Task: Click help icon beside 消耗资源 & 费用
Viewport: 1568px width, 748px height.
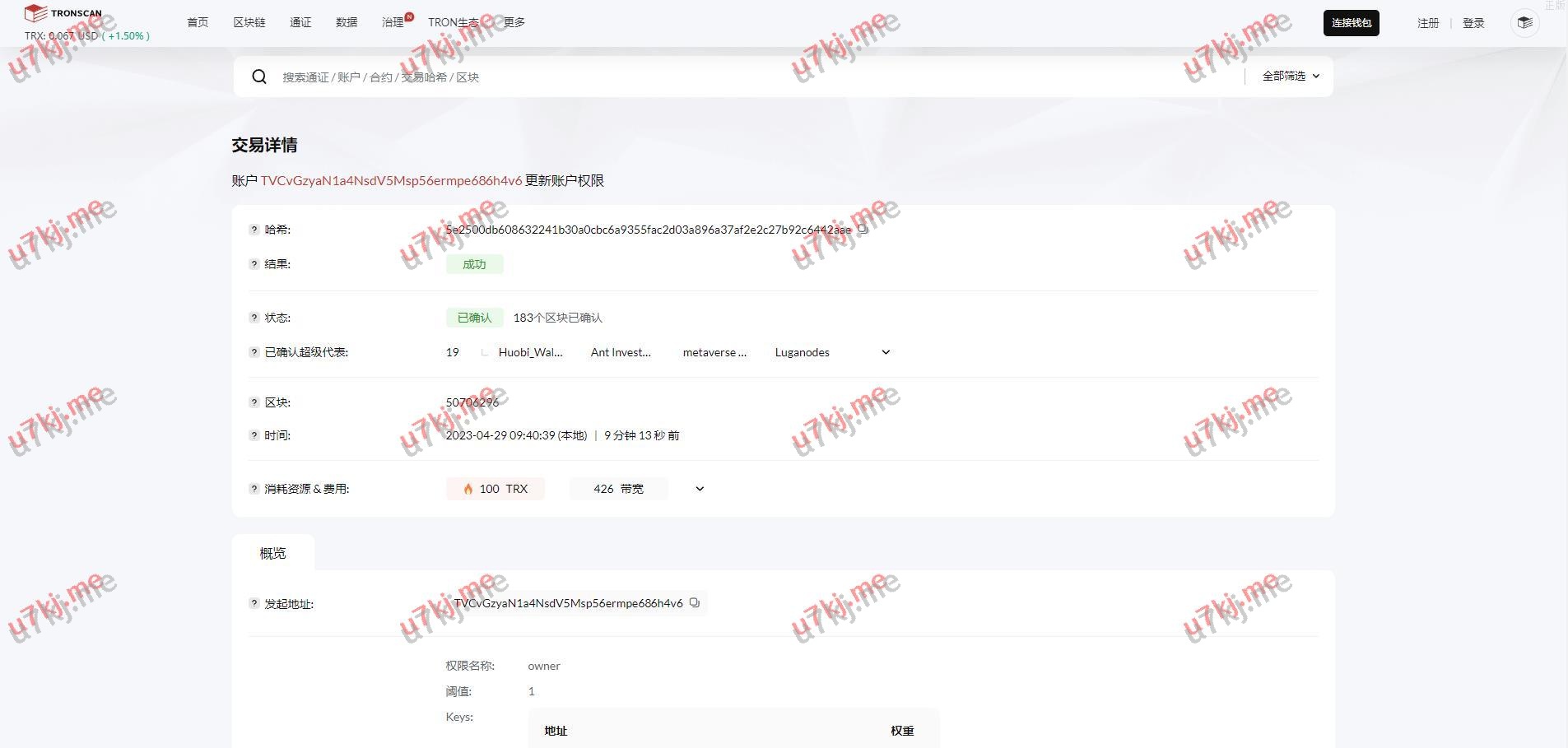Action: [x=254, y=489]
